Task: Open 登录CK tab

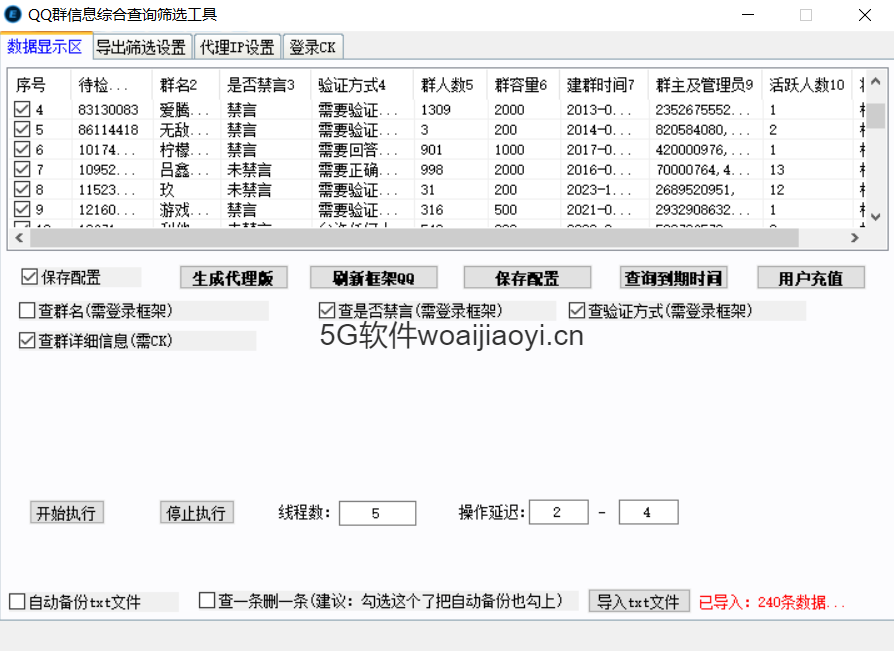Action: click(x=312, y=47)
